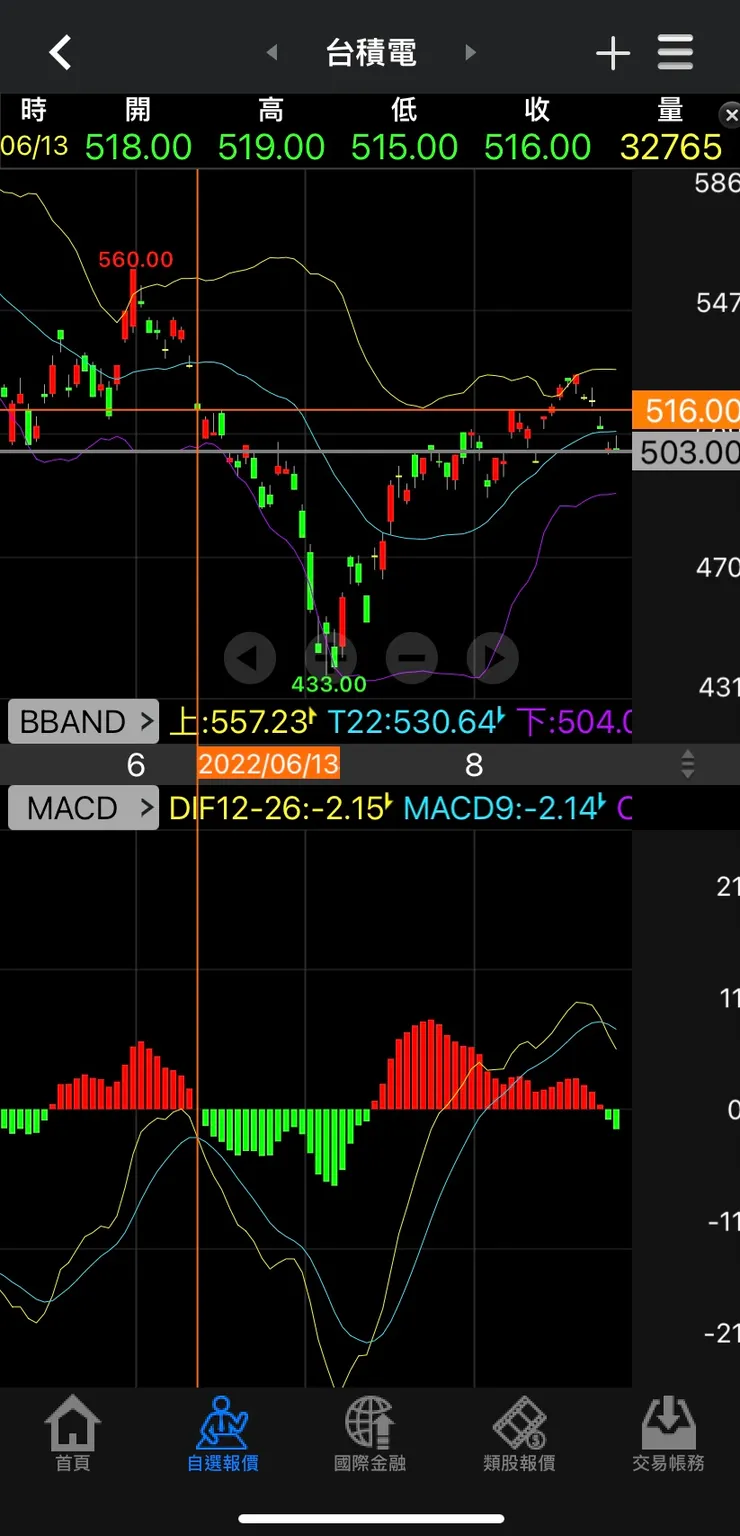740x1536 pixels.
Task: Tap the month 6 label on date axis
Action: coord(136,765)
